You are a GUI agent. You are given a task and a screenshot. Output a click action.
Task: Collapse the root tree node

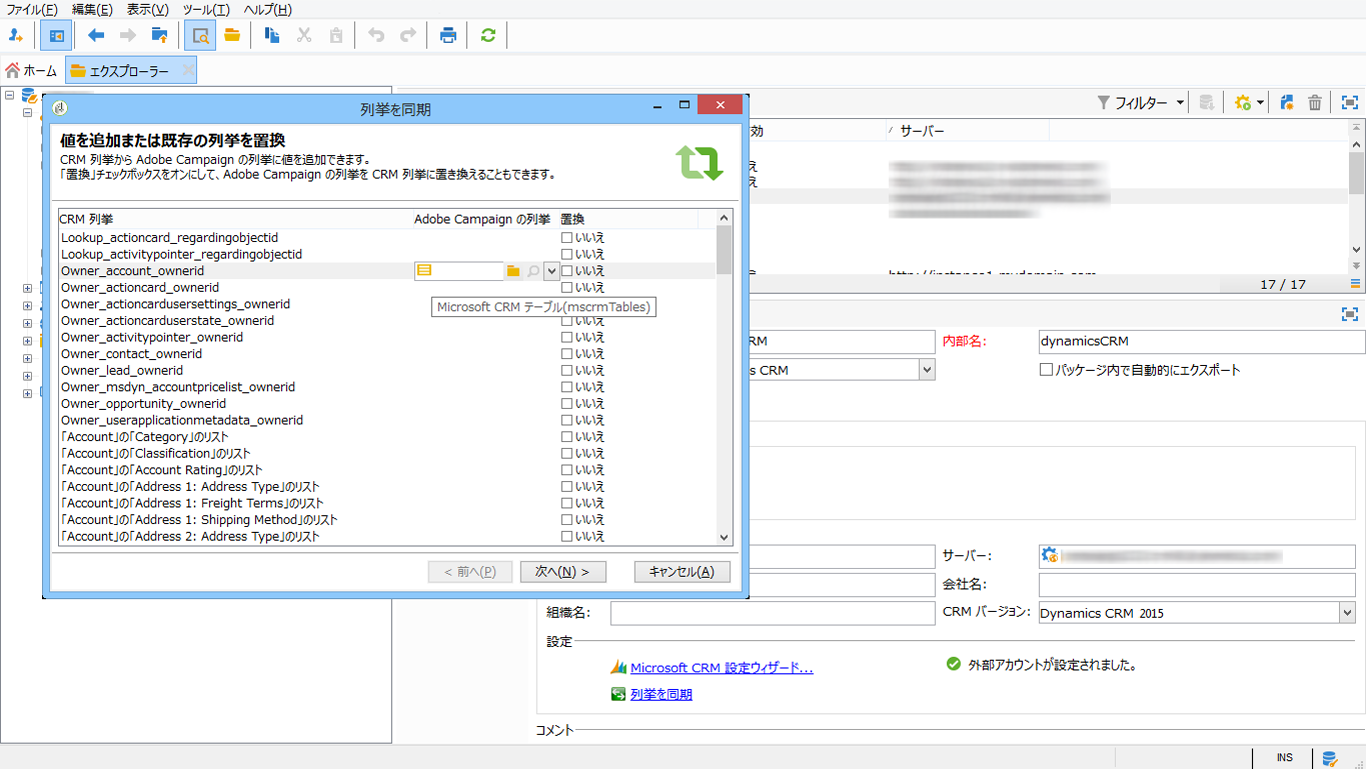pyautogui.click(x=10, y=96)
